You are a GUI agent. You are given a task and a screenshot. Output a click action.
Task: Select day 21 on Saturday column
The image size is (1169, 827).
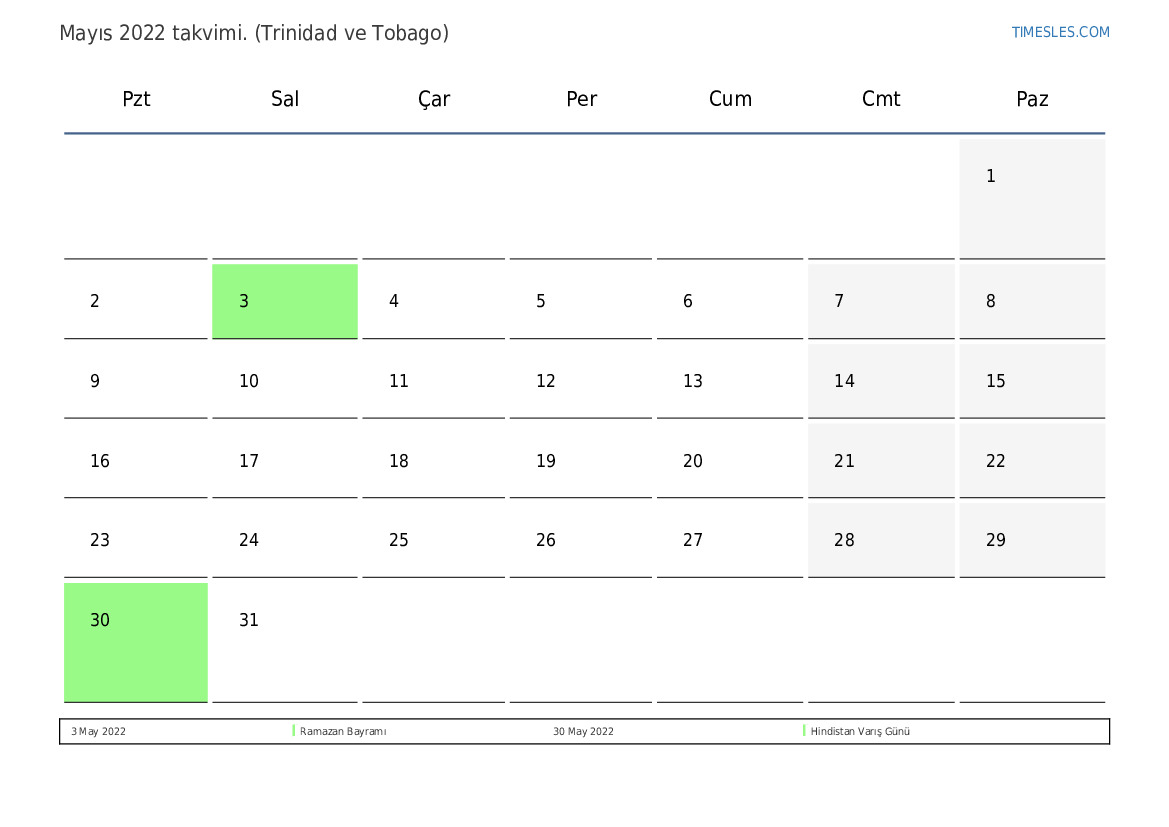click(x=881, y=461)
